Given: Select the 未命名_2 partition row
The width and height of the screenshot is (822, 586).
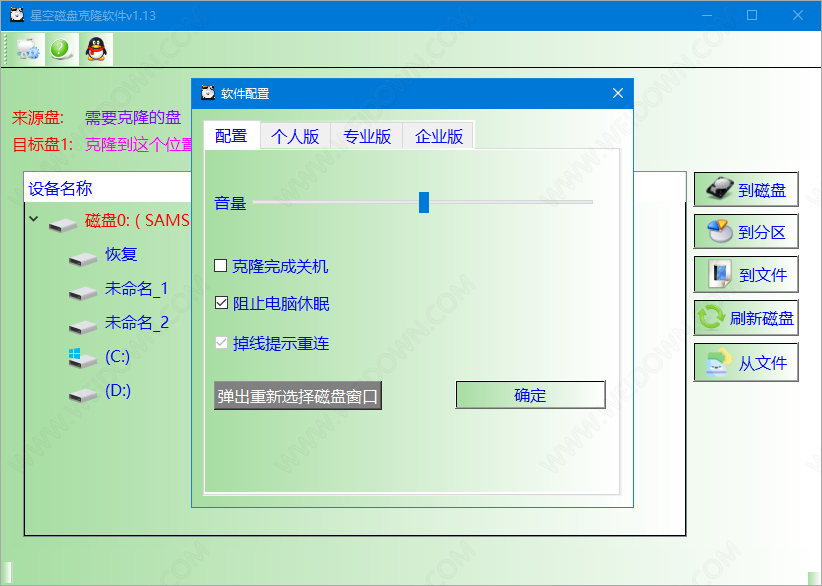Looking at the screenshot, I should 136,322.
